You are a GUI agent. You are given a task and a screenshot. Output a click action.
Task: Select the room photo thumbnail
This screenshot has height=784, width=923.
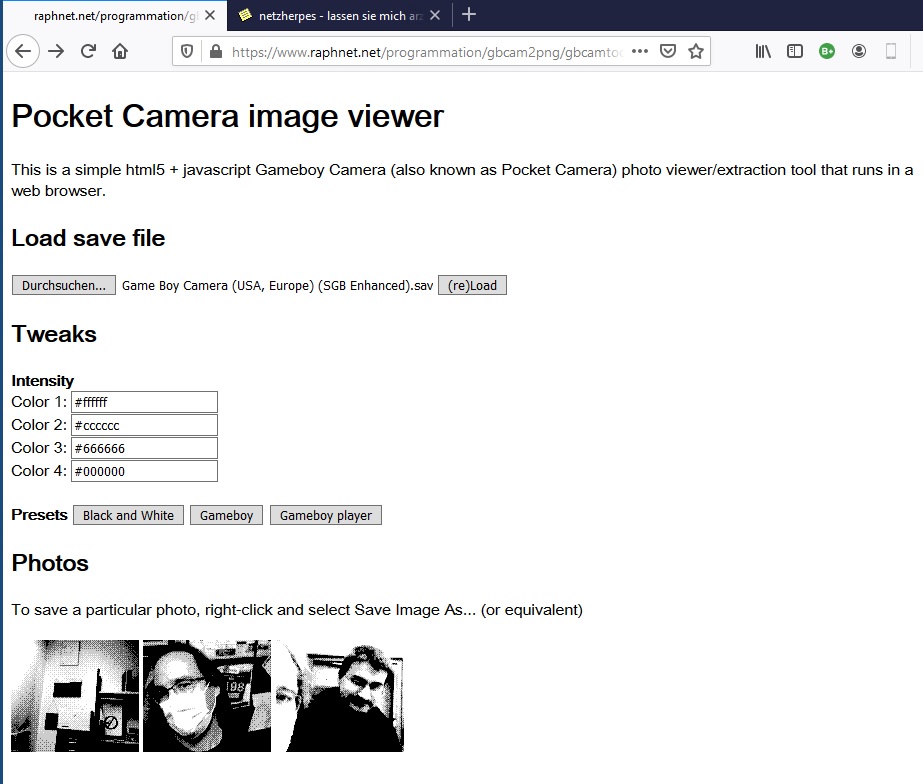(75, 696)
